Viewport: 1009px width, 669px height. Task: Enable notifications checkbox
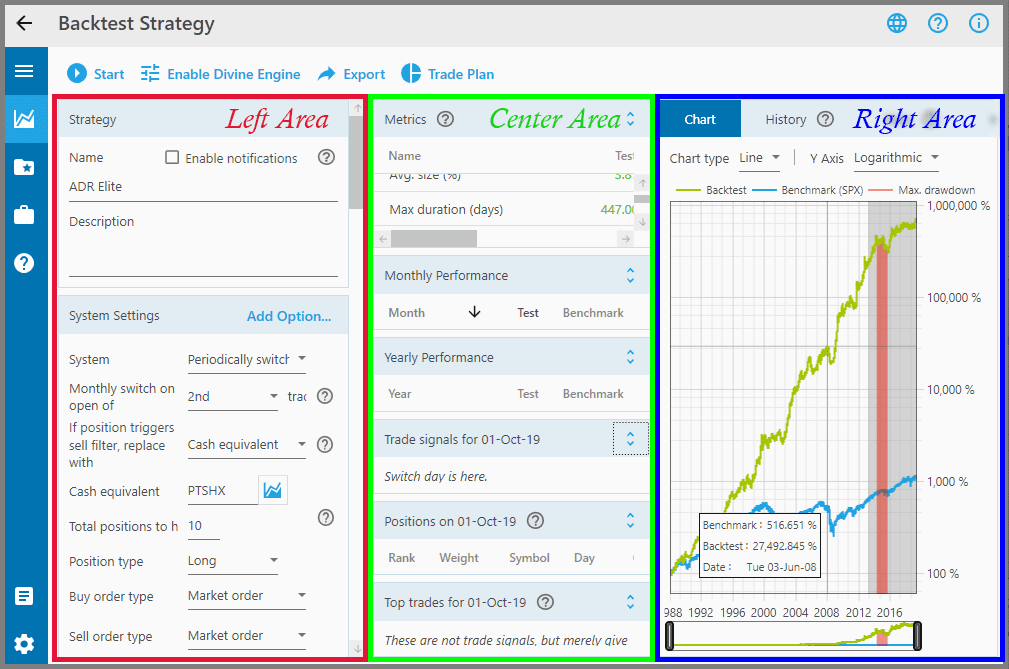[x=172, y=158]
